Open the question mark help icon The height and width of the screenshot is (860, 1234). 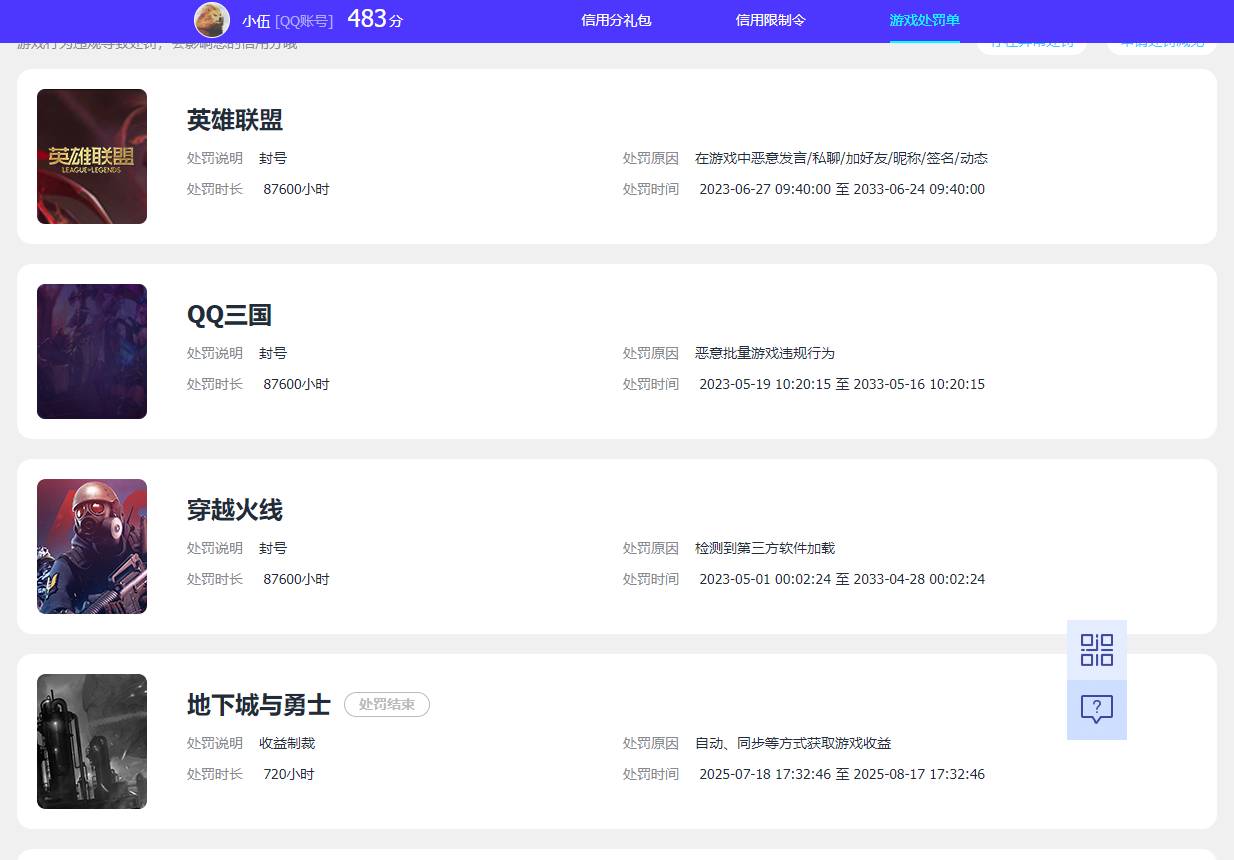tap(1096, 710)
